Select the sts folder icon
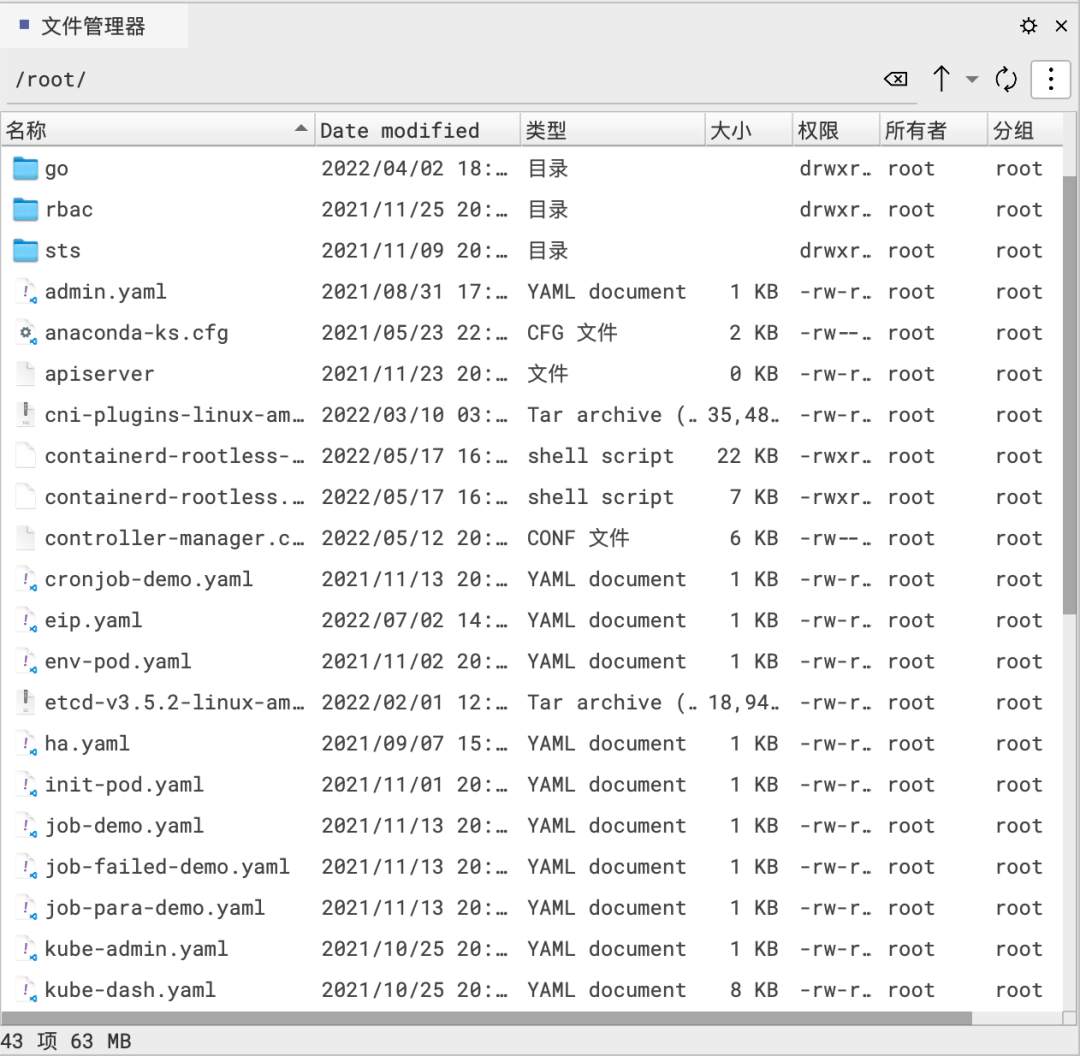The width and height of the screenshot is (1080, 1056). coord(25,251)
